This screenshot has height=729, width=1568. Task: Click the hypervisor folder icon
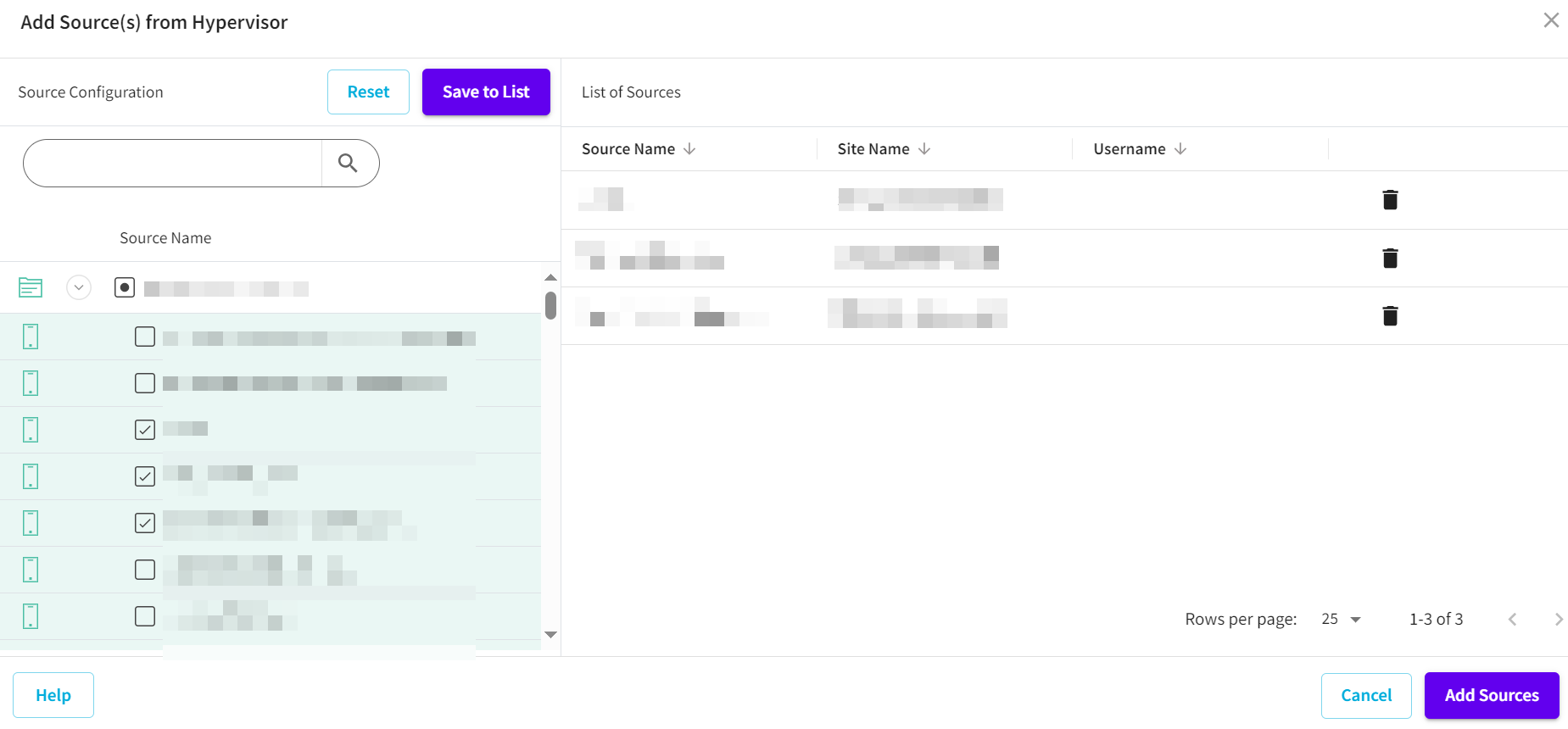pyautogui.click(x=31, y=288)
